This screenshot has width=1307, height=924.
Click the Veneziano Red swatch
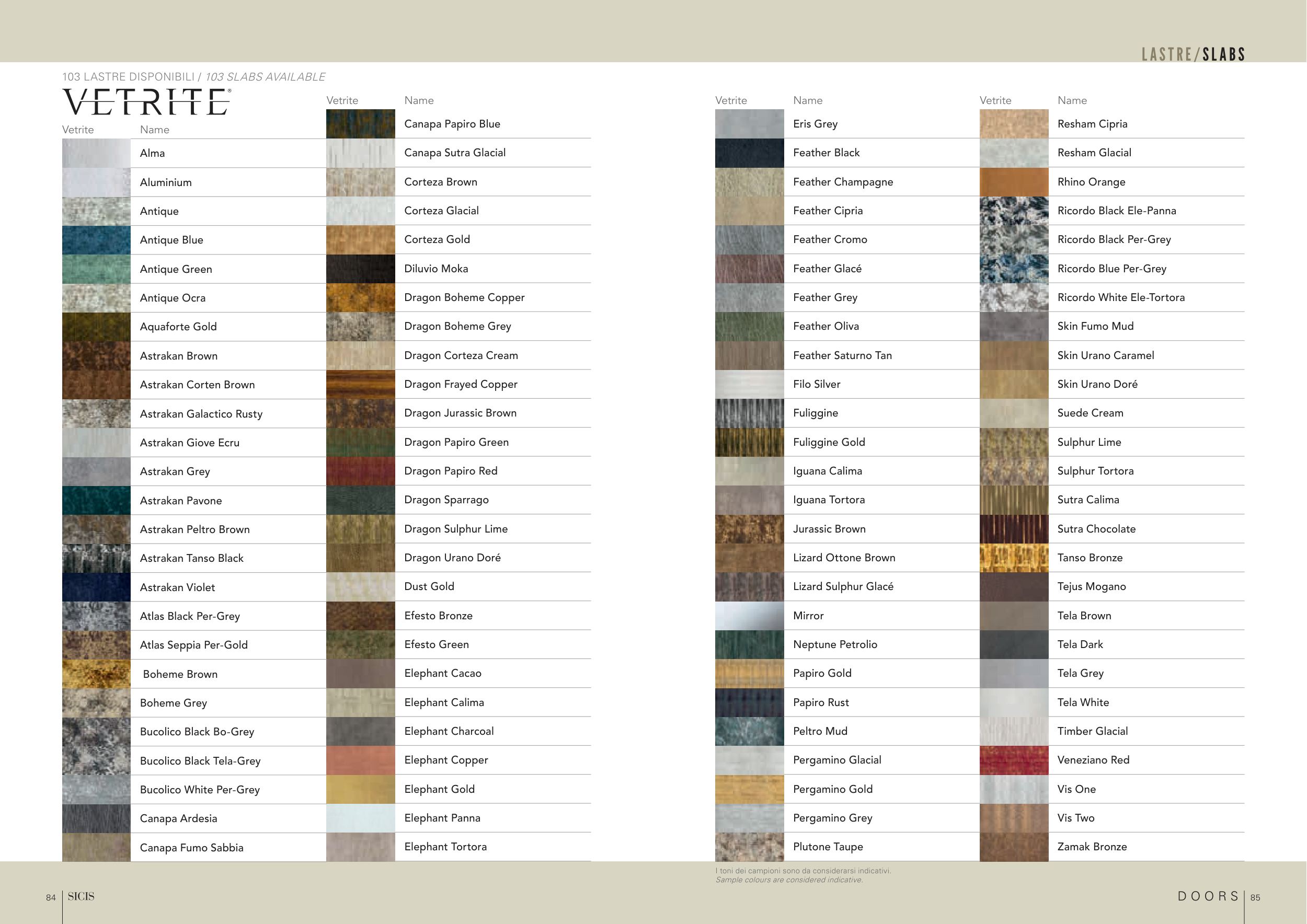point(1013,760)
